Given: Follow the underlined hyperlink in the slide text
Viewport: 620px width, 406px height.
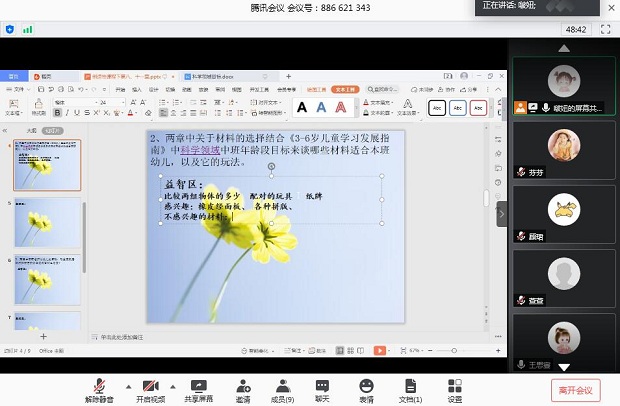Looking at the screenshot, I should coord(197,151).
